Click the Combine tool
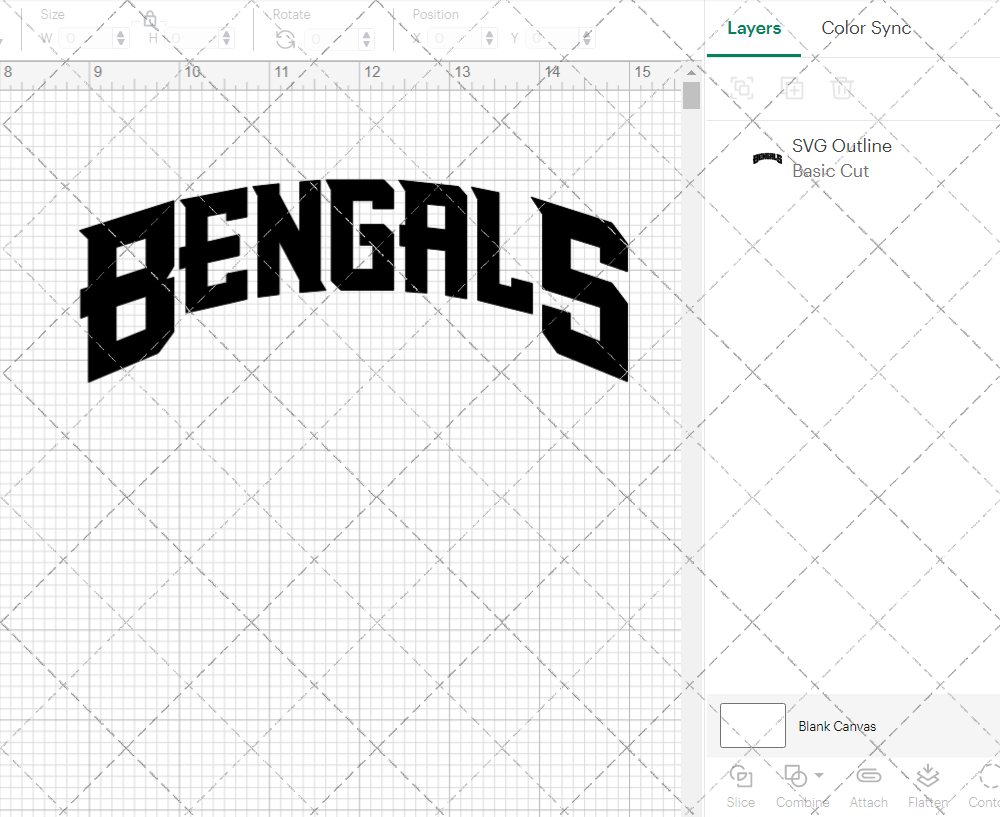1000x817 pixels. [802, 787]
